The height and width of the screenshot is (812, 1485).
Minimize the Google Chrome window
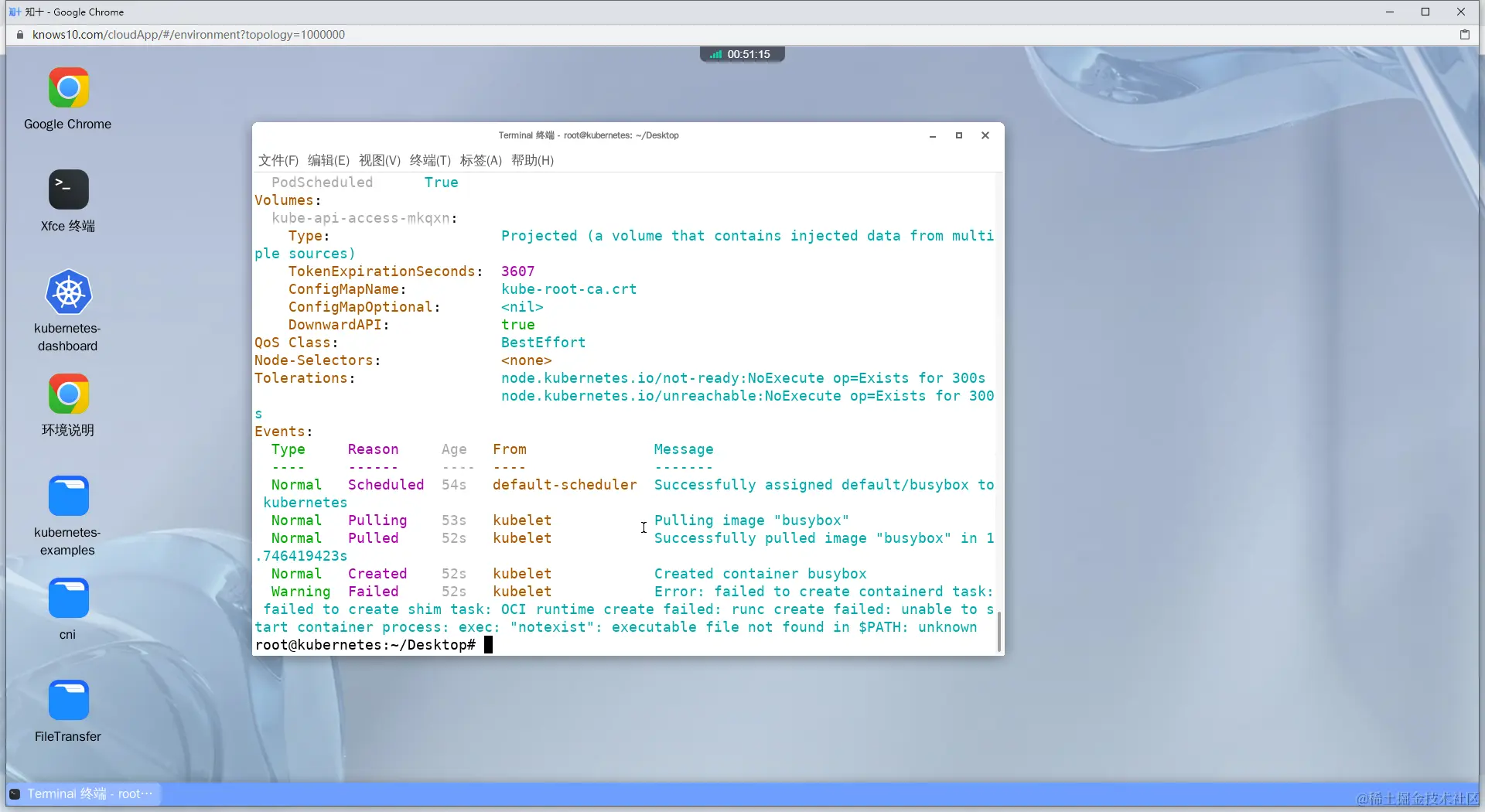tap(1390, 12)
